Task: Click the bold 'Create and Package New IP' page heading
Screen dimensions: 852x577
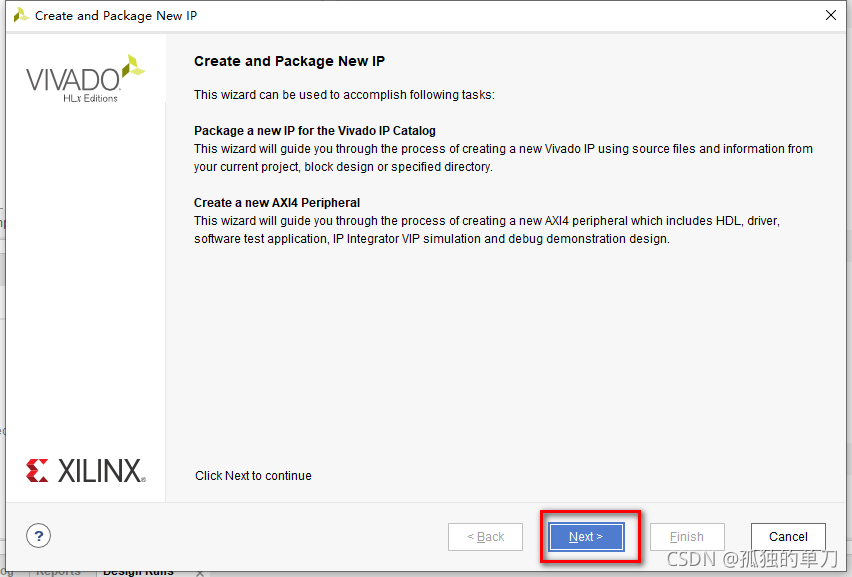Action: pyautogui.click(x=289, y=61)
